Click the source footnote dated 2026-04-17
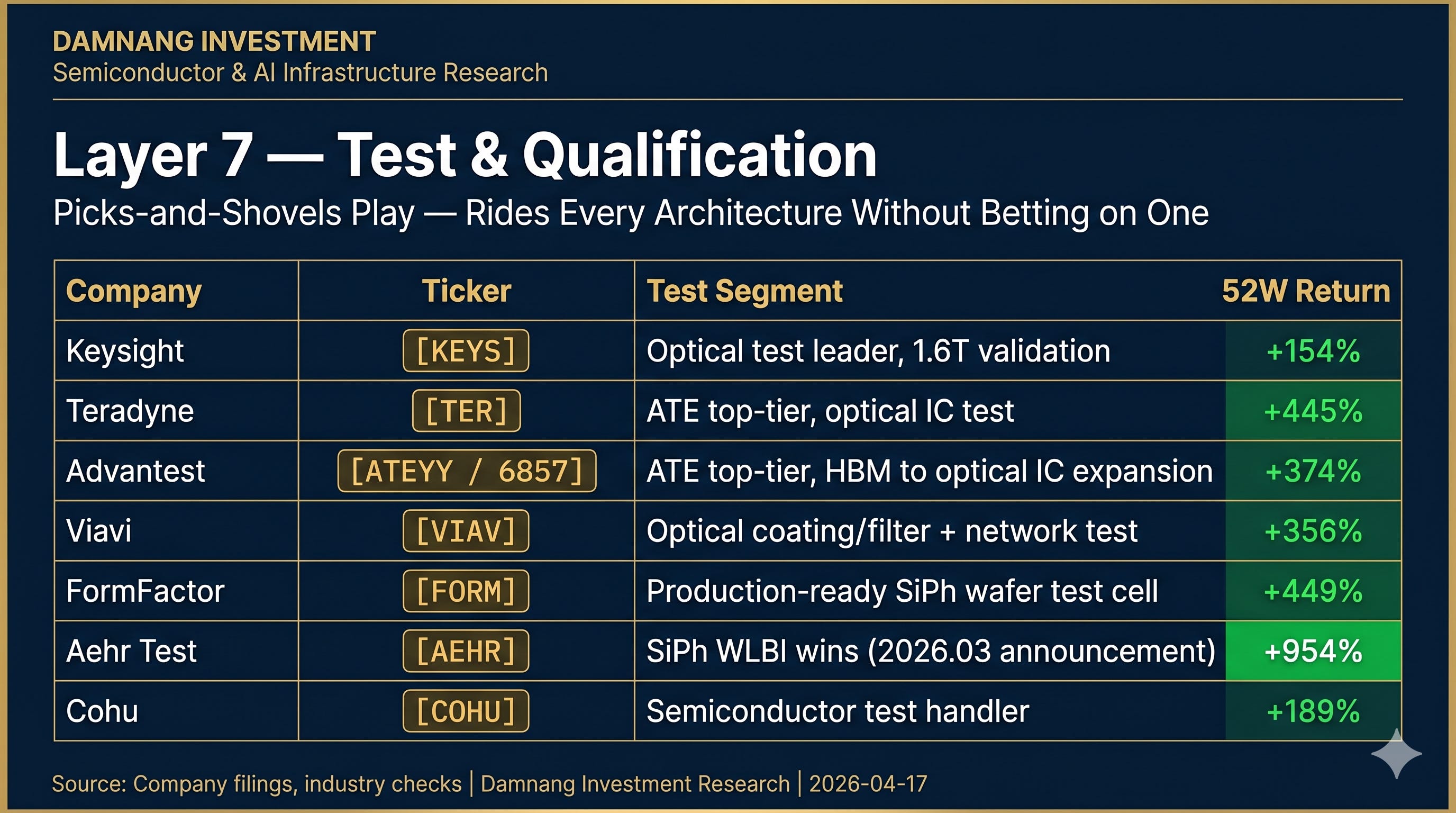This screenshot has height=813, width=1456. [x=489, y=783]
